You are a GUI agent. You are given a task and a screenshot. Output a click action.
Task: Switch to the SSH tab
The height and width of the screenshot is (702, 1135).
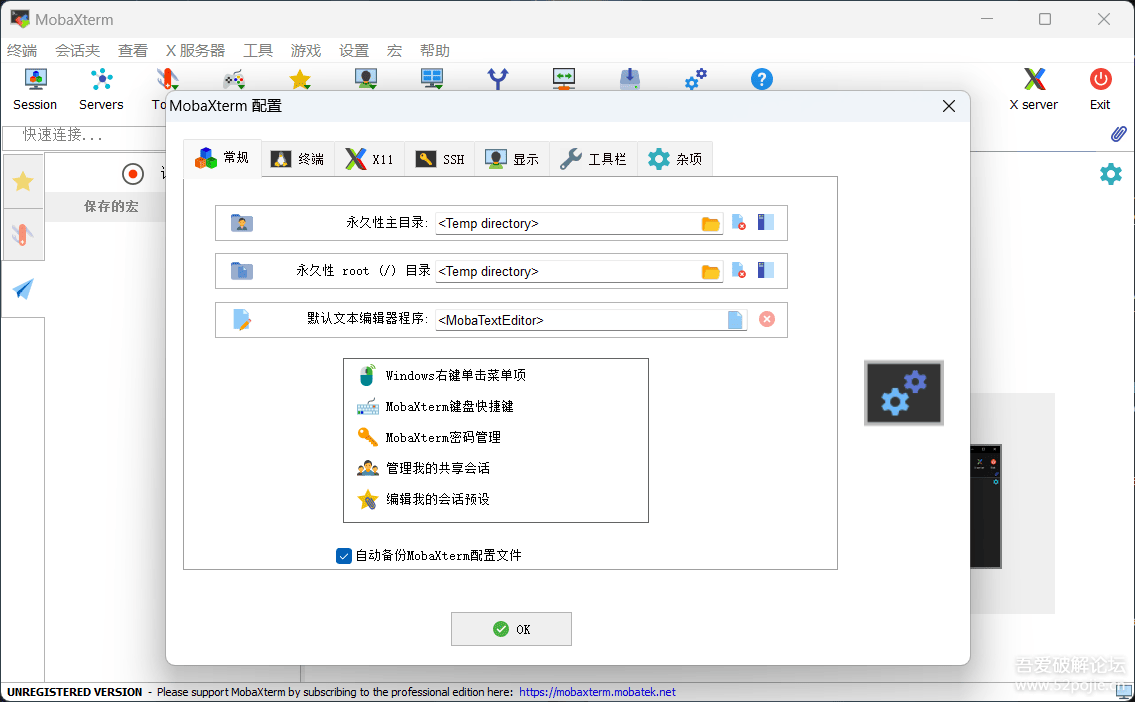click(440, 159)
